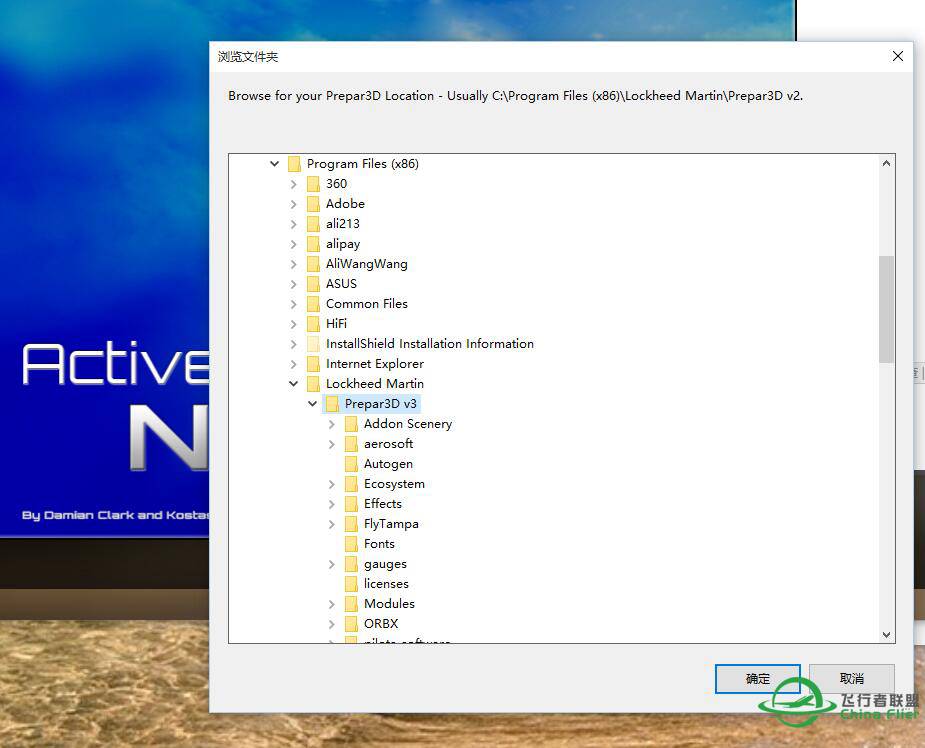Viewport: 925px width, 748px height.
Task: Collapse the Lockheed Martin folder
Action: [x=293, y=384]
